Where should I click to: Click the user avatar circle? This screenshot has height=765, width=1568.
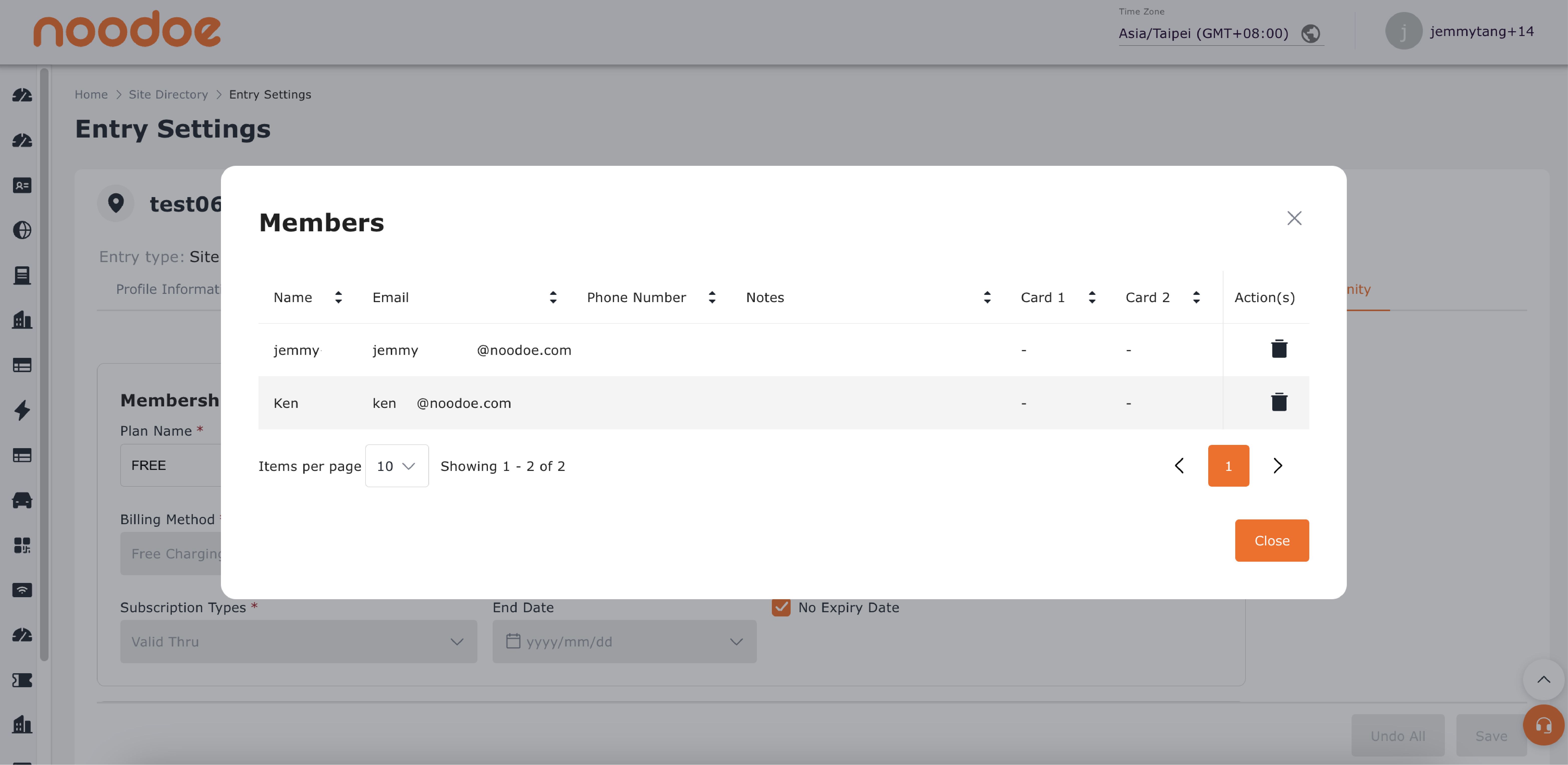pos(1403,31)
